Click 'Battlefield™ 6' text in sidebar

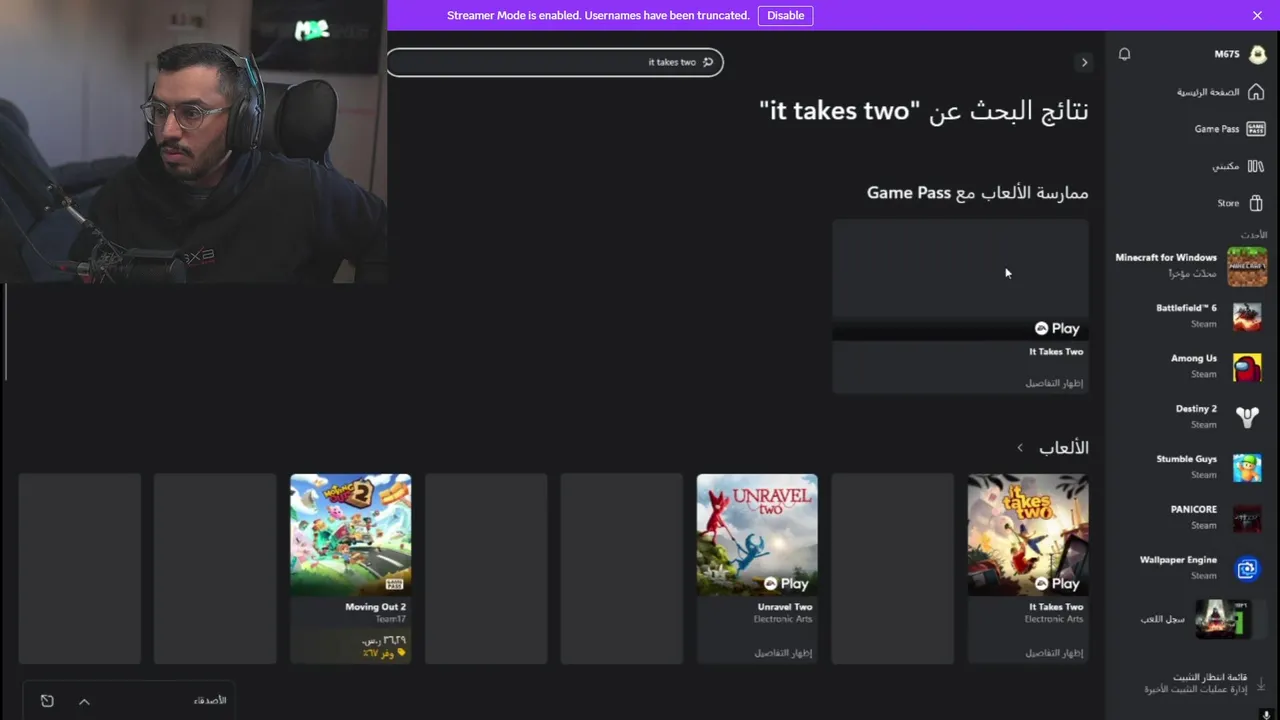tap(1187, 308)
